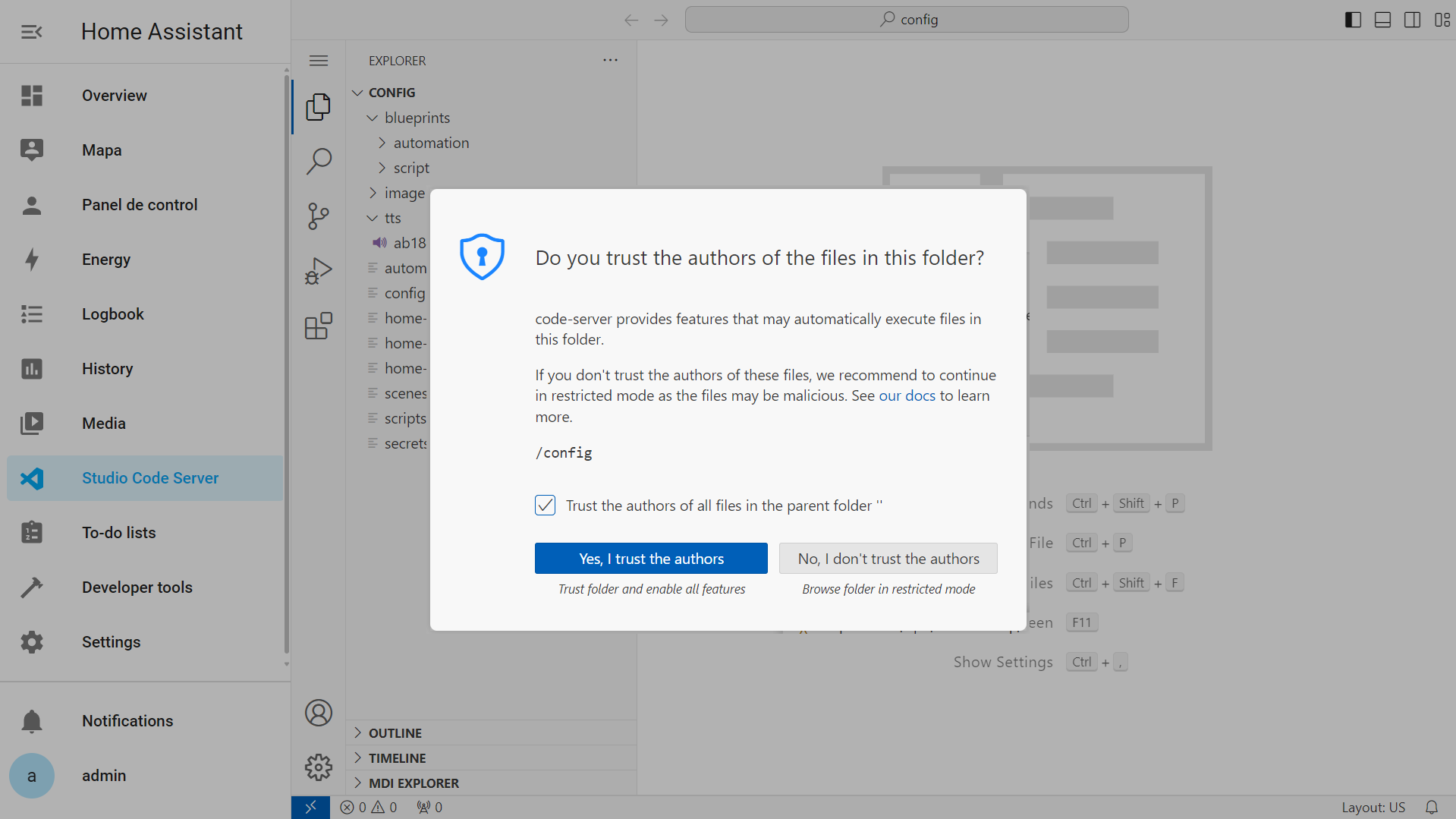Click the sidebar vertical scrollbar
The width and height of the screenshot is (1456, 819).
(286, 364)
